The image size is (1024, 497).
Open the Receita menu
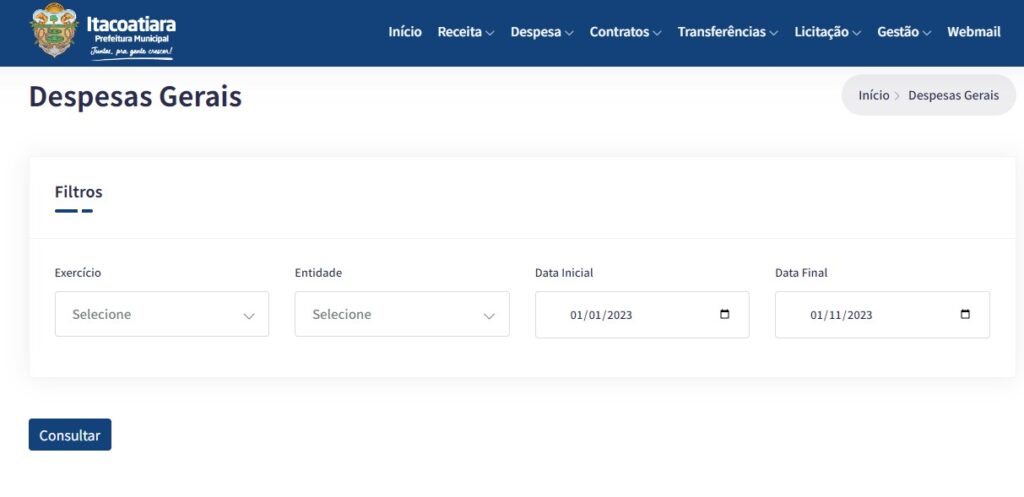(466, 31)
